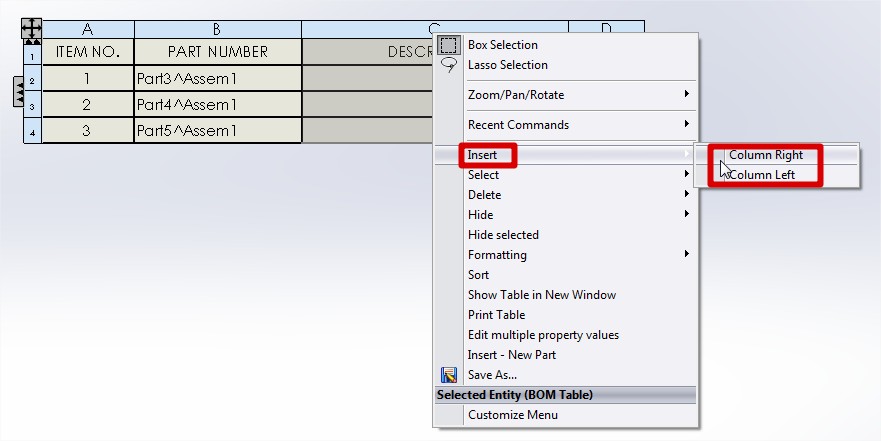
Task: Select row 4 header
Action: (x=32, y=131)
